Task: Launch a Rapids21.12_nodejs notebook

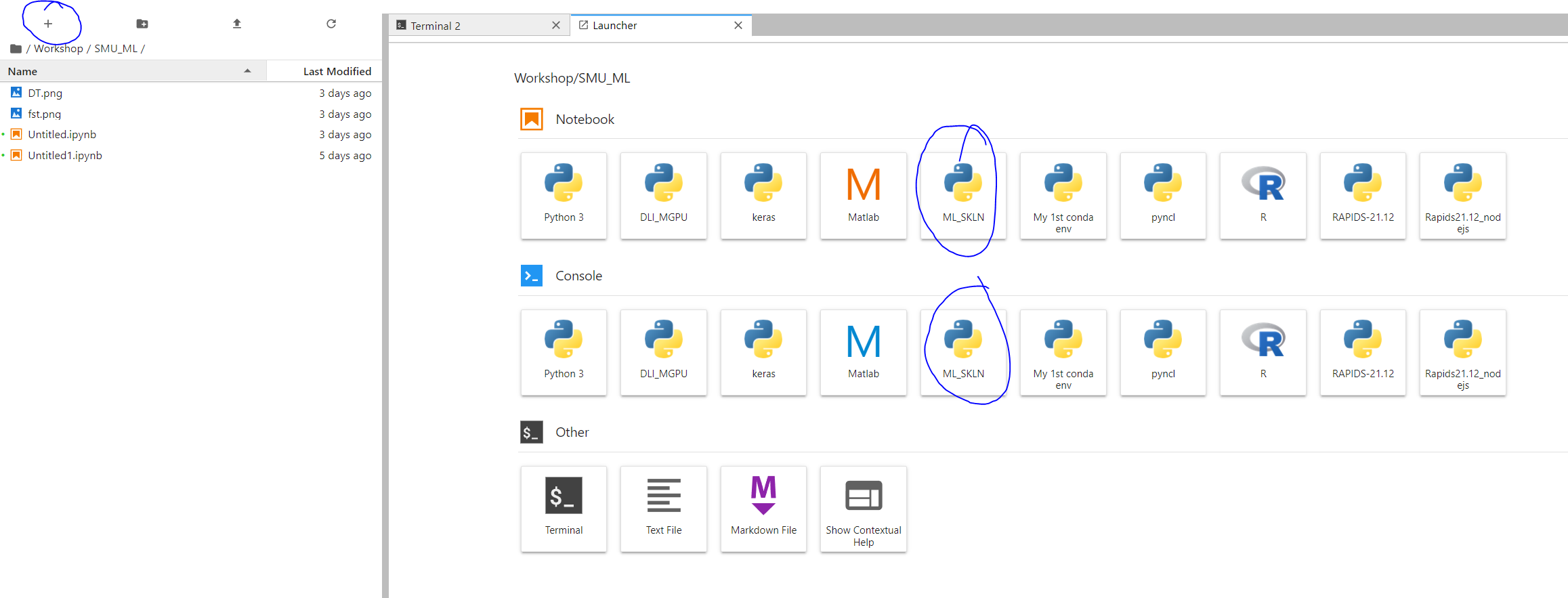Action: coord(1463,196)
